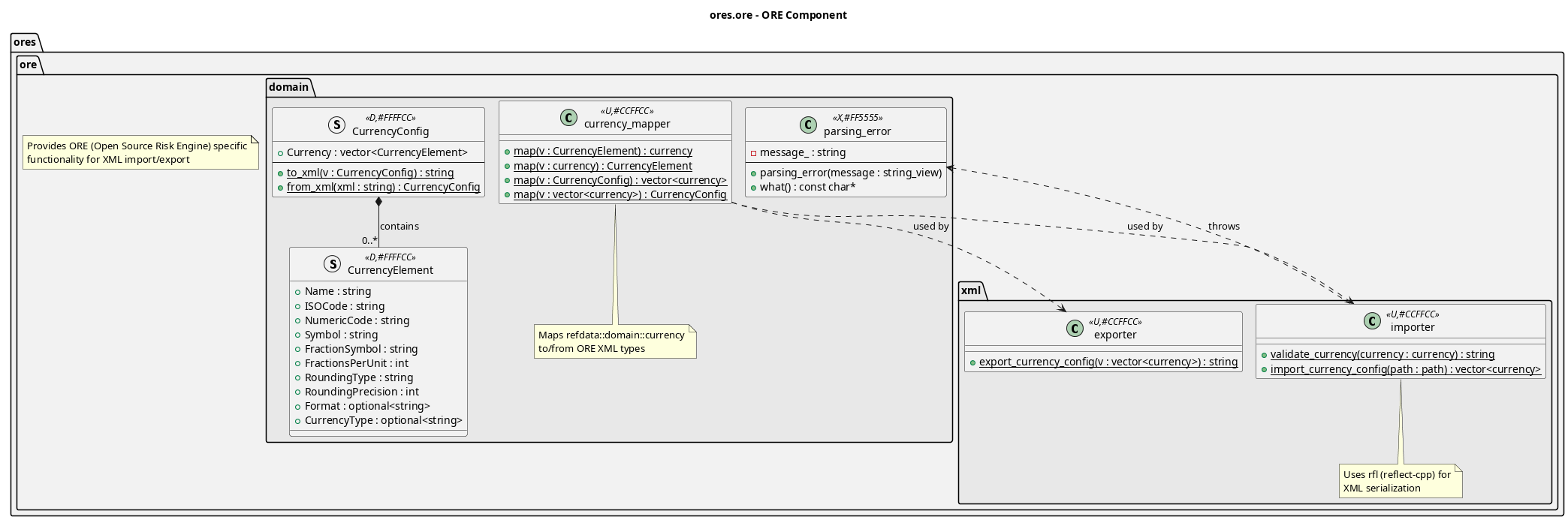The image size is (1568, 520).
Task: Click the 'throws' arrow label
Action: tap(1223, 227)
